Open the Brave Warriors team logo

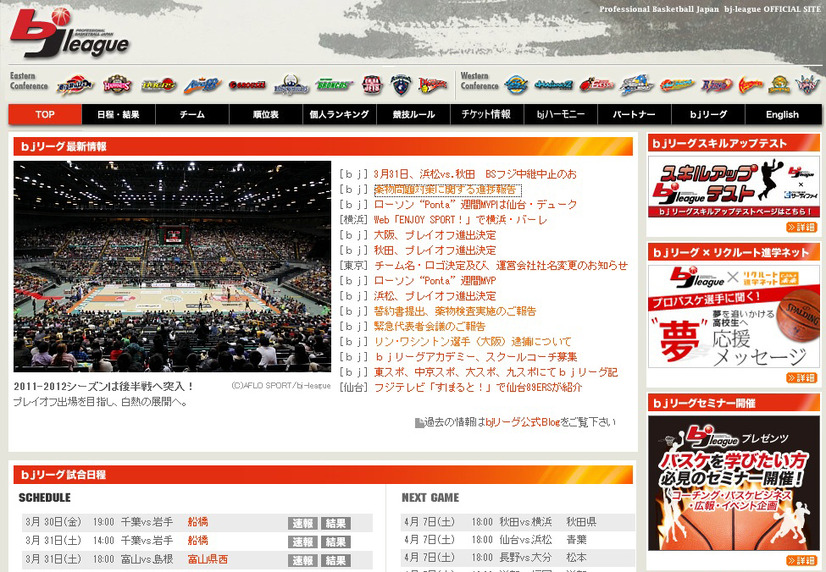(291, 85)
